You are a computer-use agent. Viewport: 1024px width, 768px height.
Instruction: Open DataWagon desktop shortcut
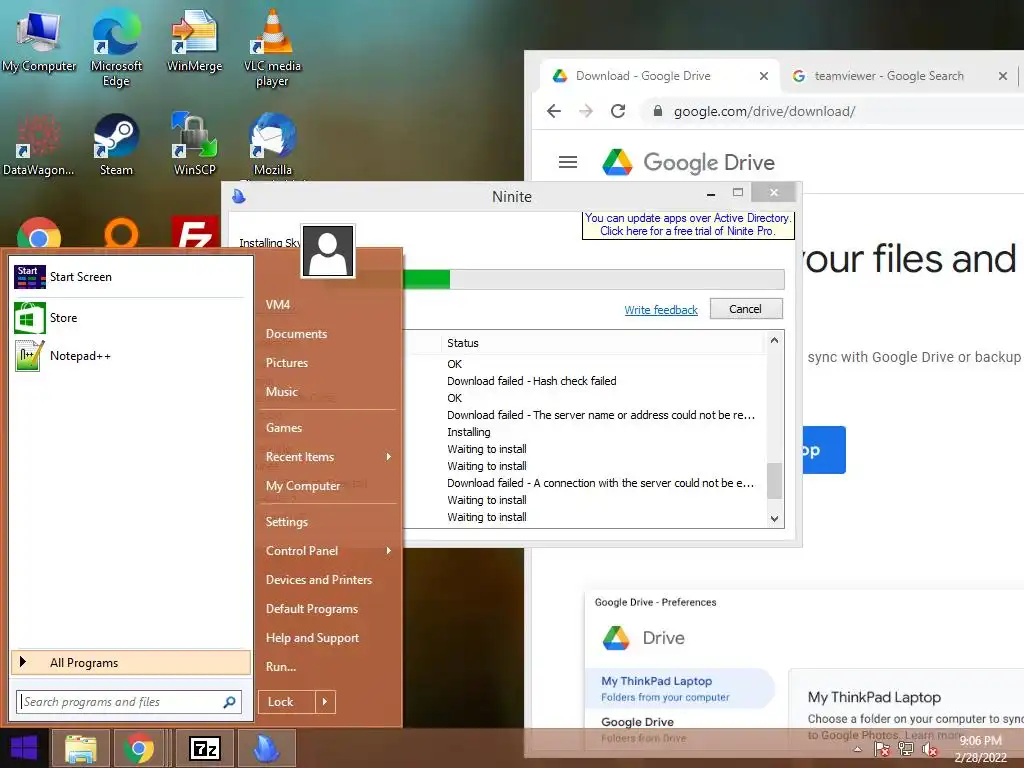(x=39, y=145)
